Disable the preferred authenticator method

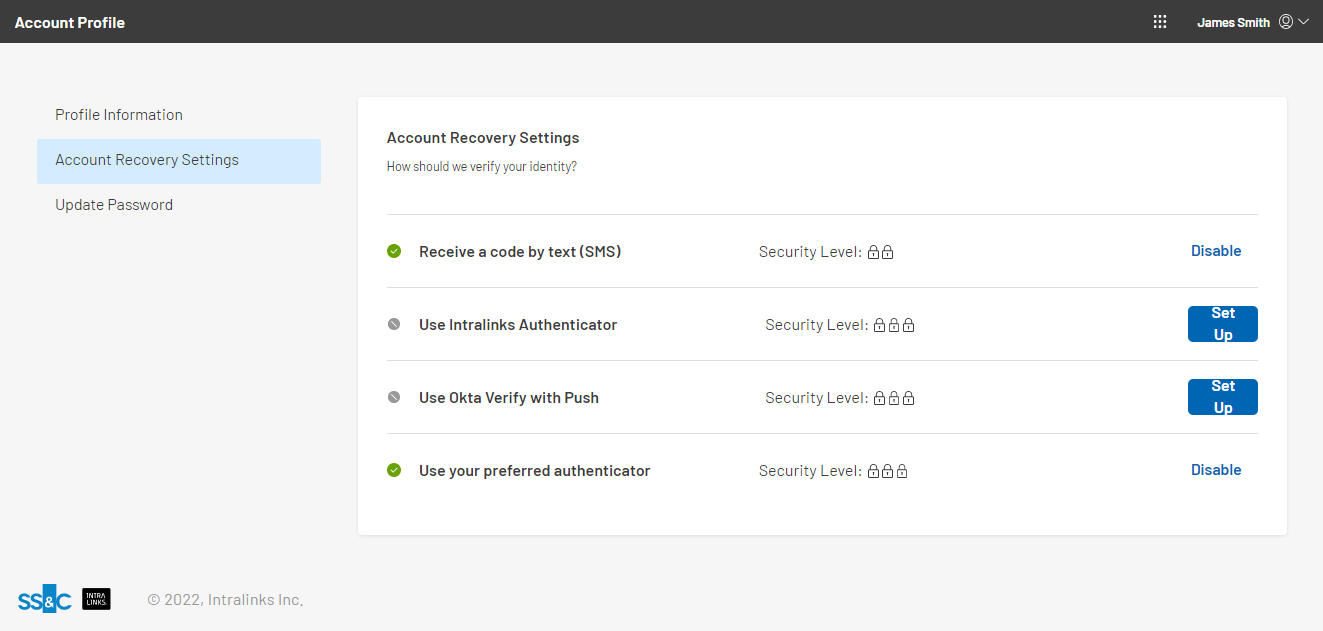pos(1216,470)
